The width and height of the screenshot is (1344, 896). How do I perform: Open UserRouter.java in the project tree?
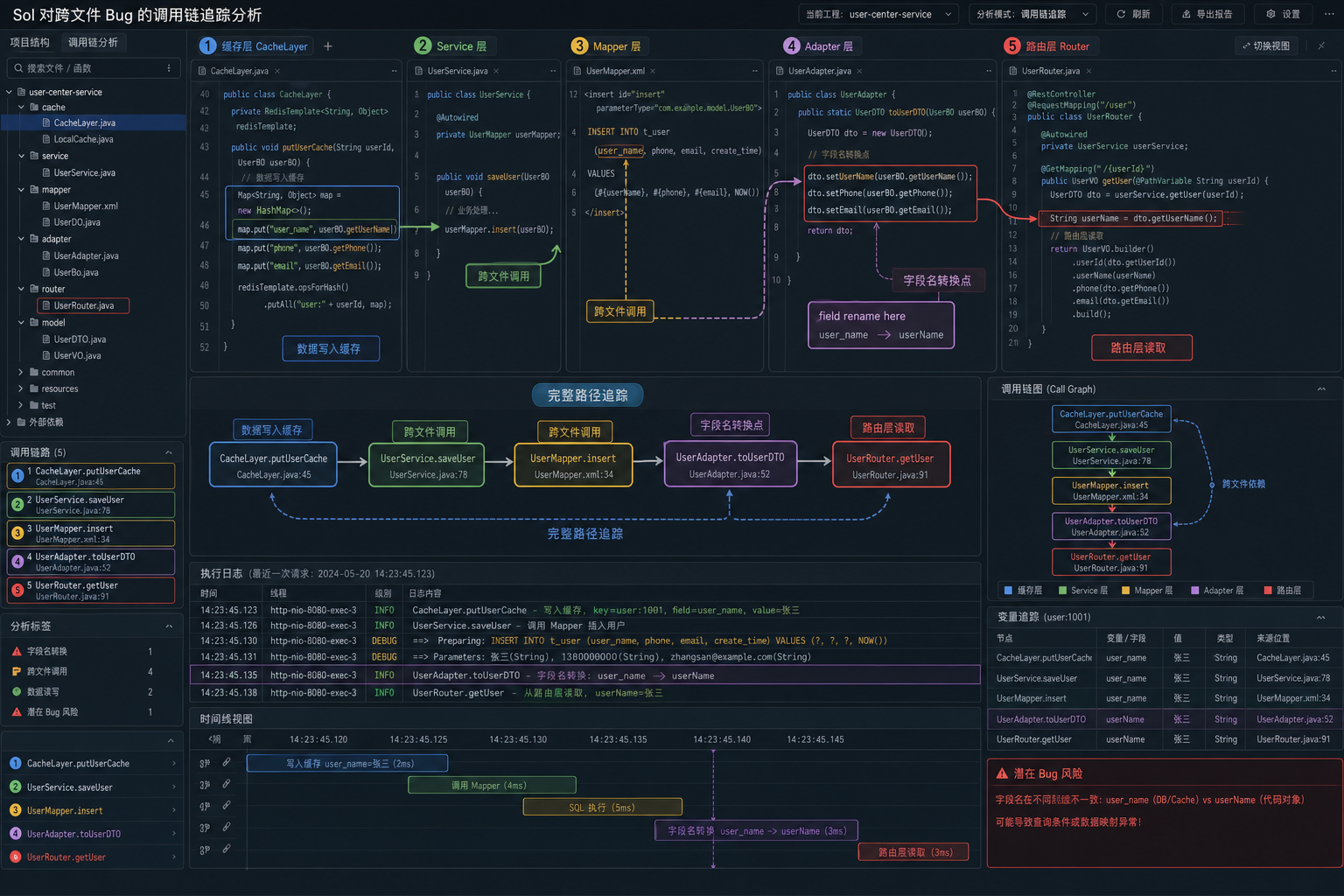[x=84, y=305]
